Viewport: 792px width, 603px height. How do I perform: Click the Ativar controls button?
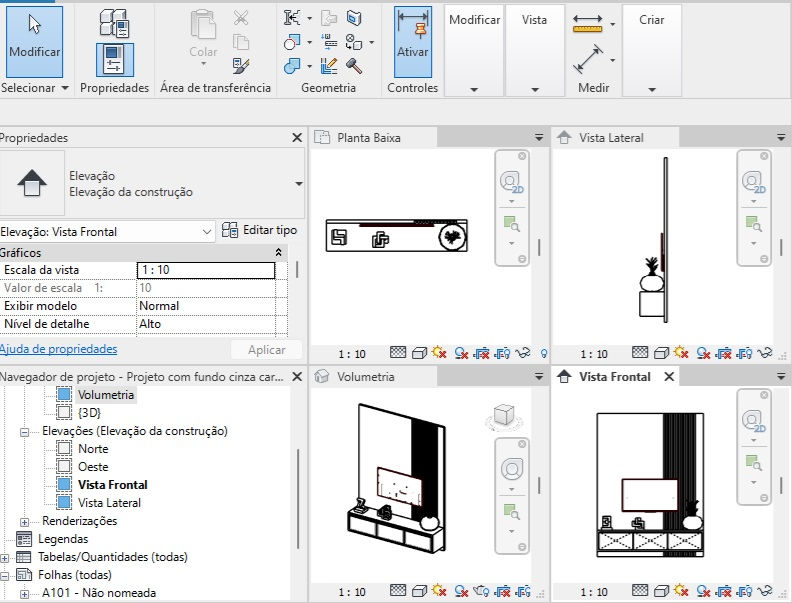pyautogui.click(x=413, y=41)
